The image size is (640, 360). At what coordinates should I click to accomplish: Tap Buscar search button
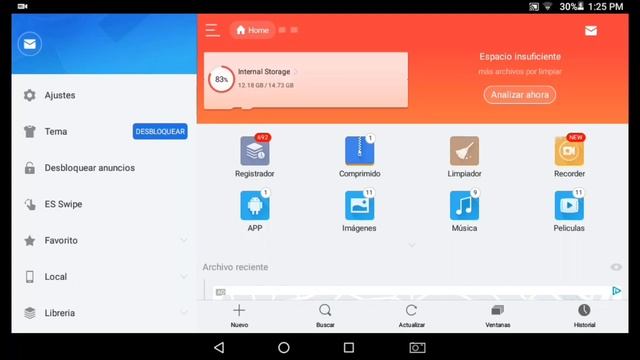[325, 316]
